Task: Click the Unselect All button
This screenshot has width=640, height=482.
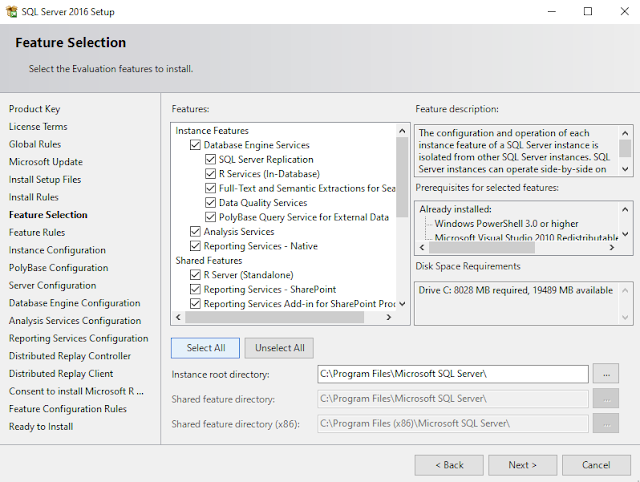Action: [279, 348]
